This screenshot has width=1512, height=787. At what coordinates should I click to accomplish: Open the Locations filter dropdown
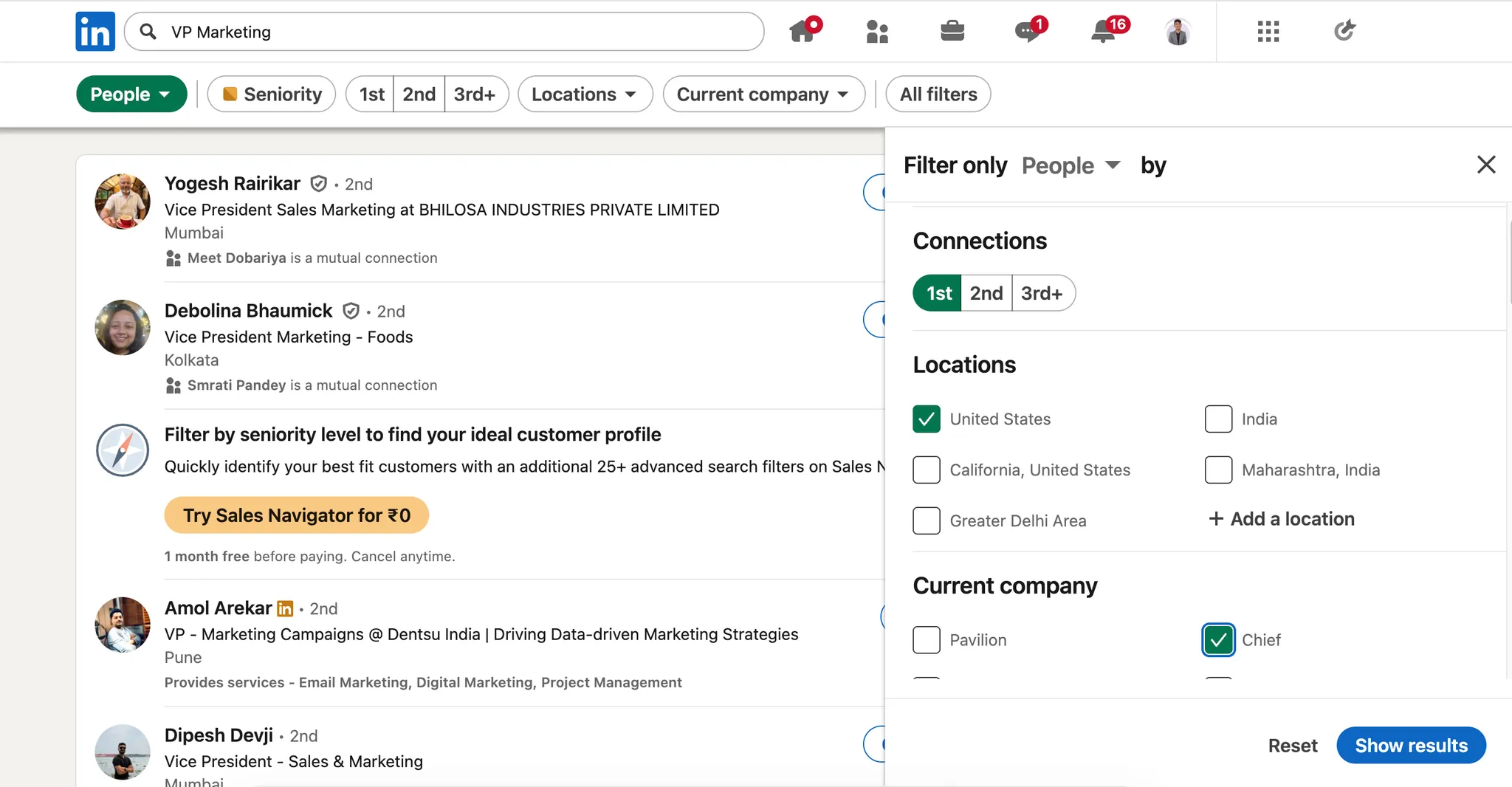(x=584, y=94)
